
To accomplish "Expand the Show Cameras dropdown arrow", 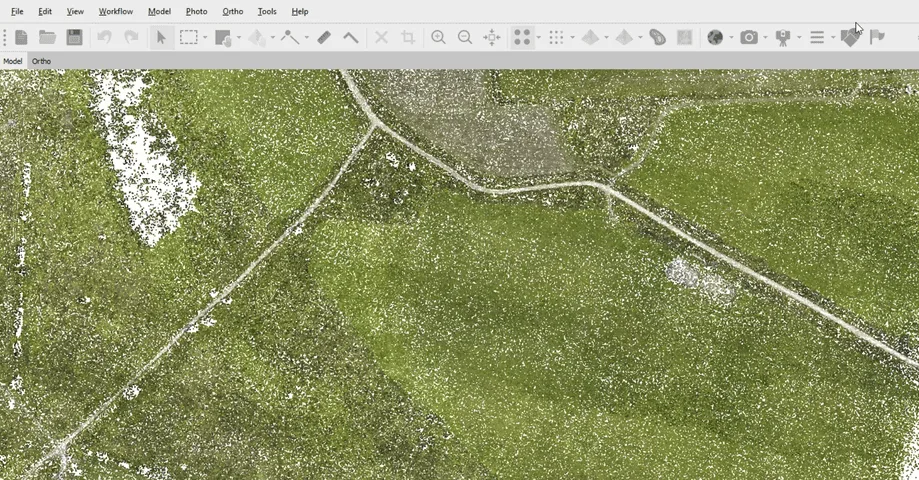I will (x=765, y=38).
